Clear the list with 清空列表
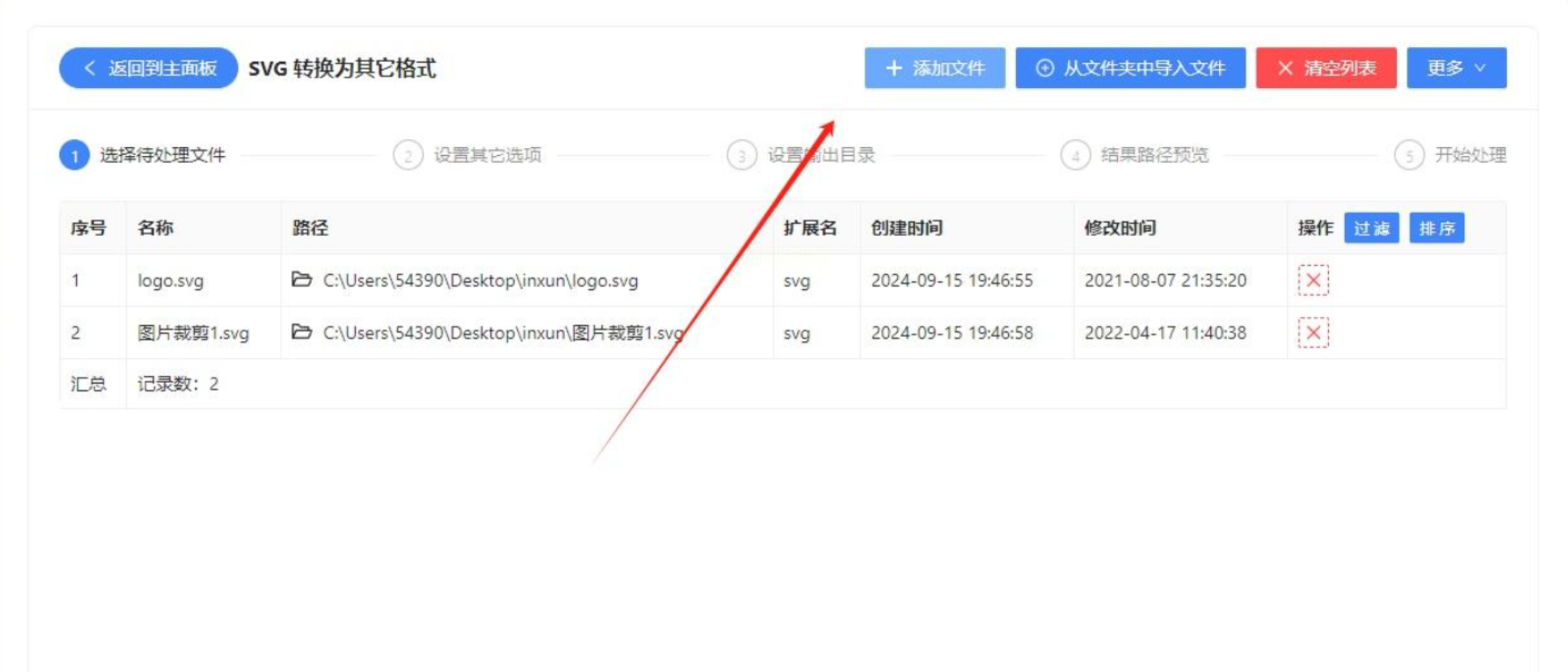 (x=1326, y=68)
